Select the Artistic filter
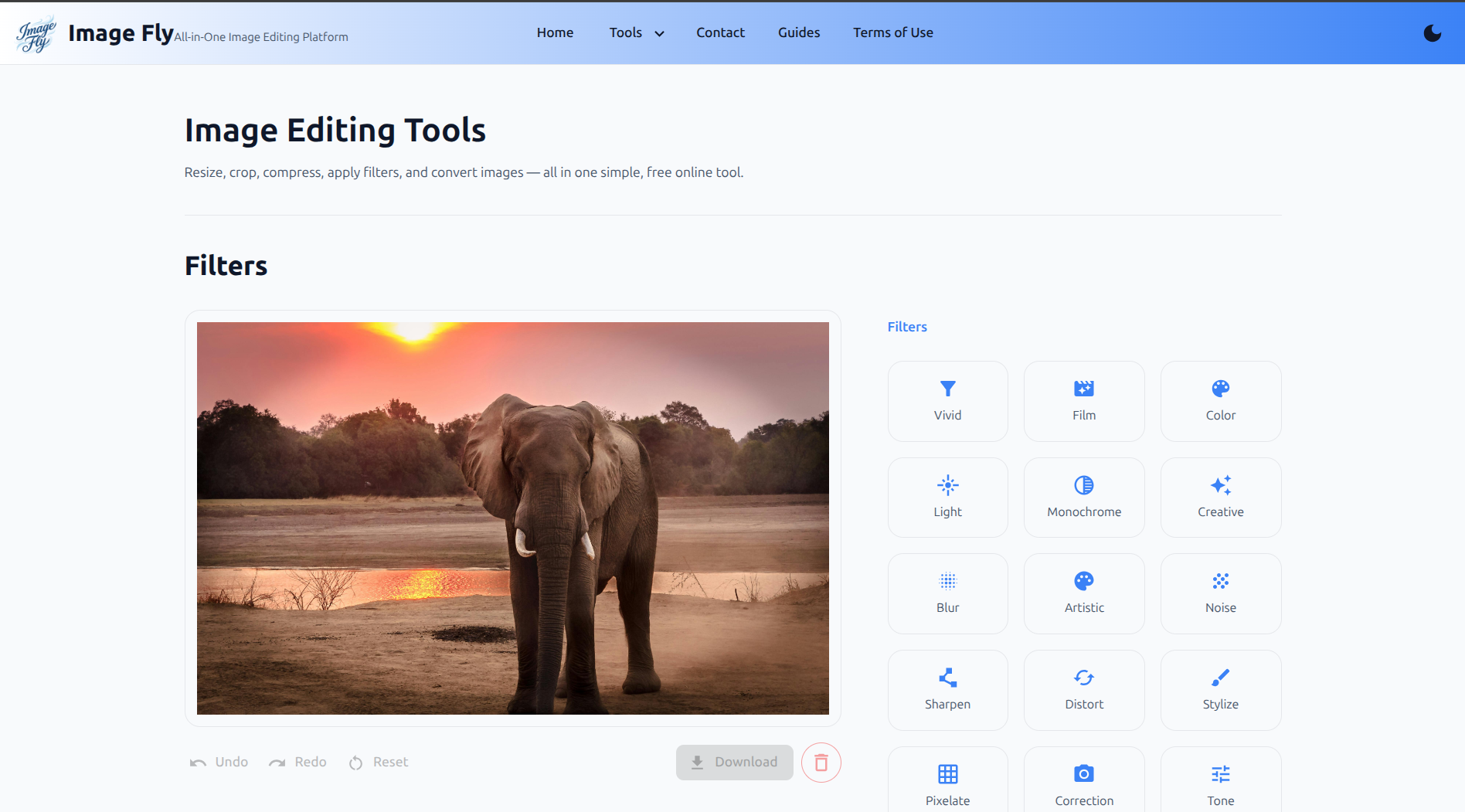This screenshot has height=812, width=1465. (1083, 593)
